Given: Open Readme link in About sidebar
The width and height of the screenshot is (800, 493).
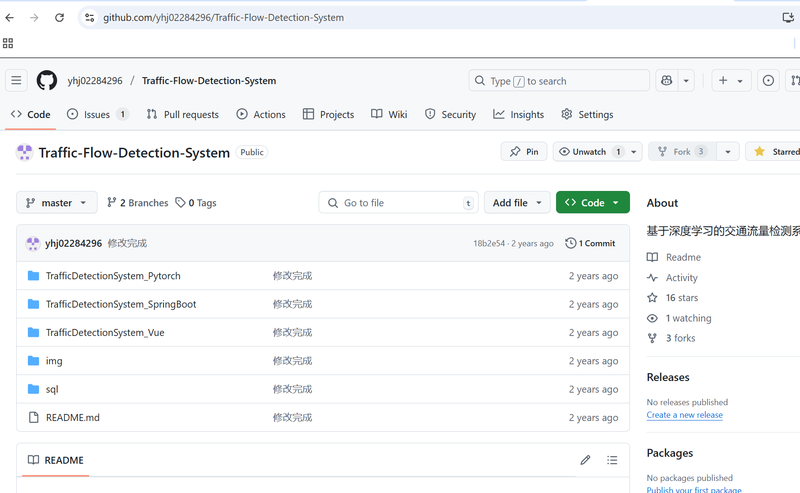Looking at the screenshot, I should coord(674,257).
